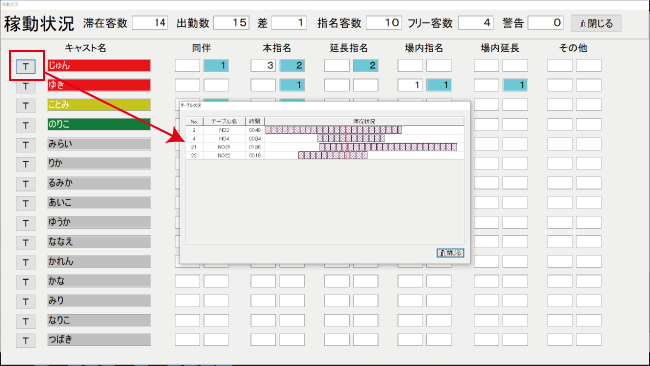This screenshot has height=366, width=650.
Task: Select the gray かな cast name bar
Action: click(99, 281)
